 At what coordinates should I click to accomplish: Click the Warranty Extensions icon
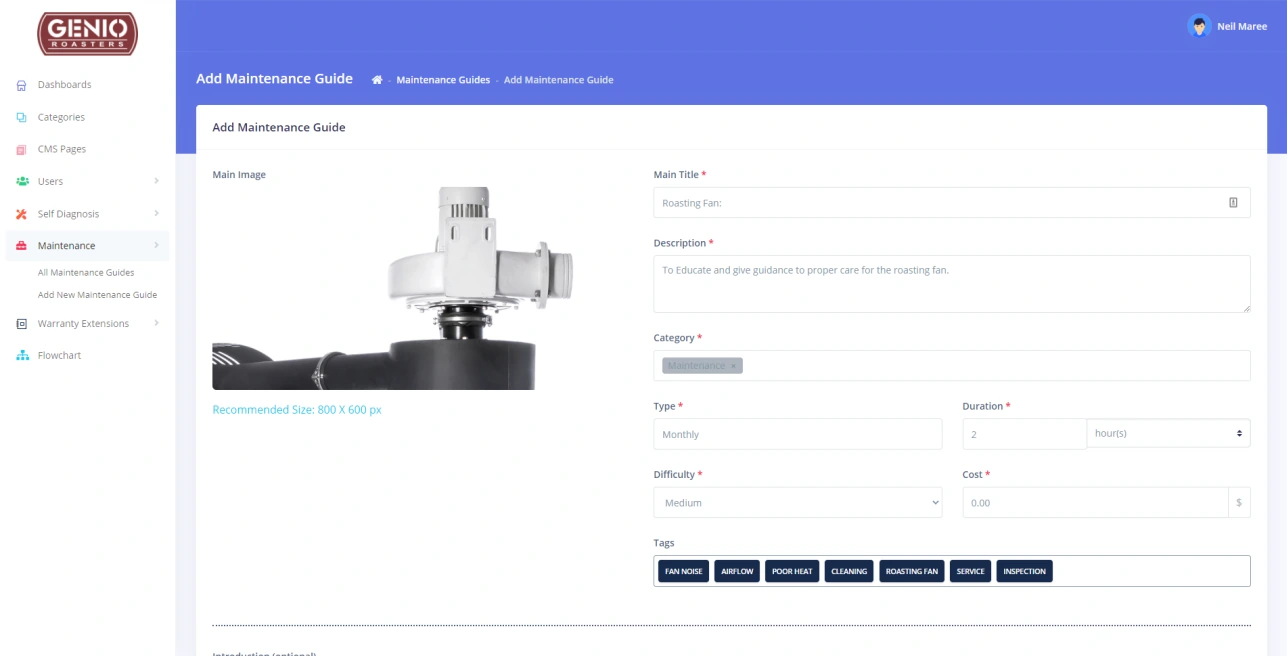[x=21, y=324]
